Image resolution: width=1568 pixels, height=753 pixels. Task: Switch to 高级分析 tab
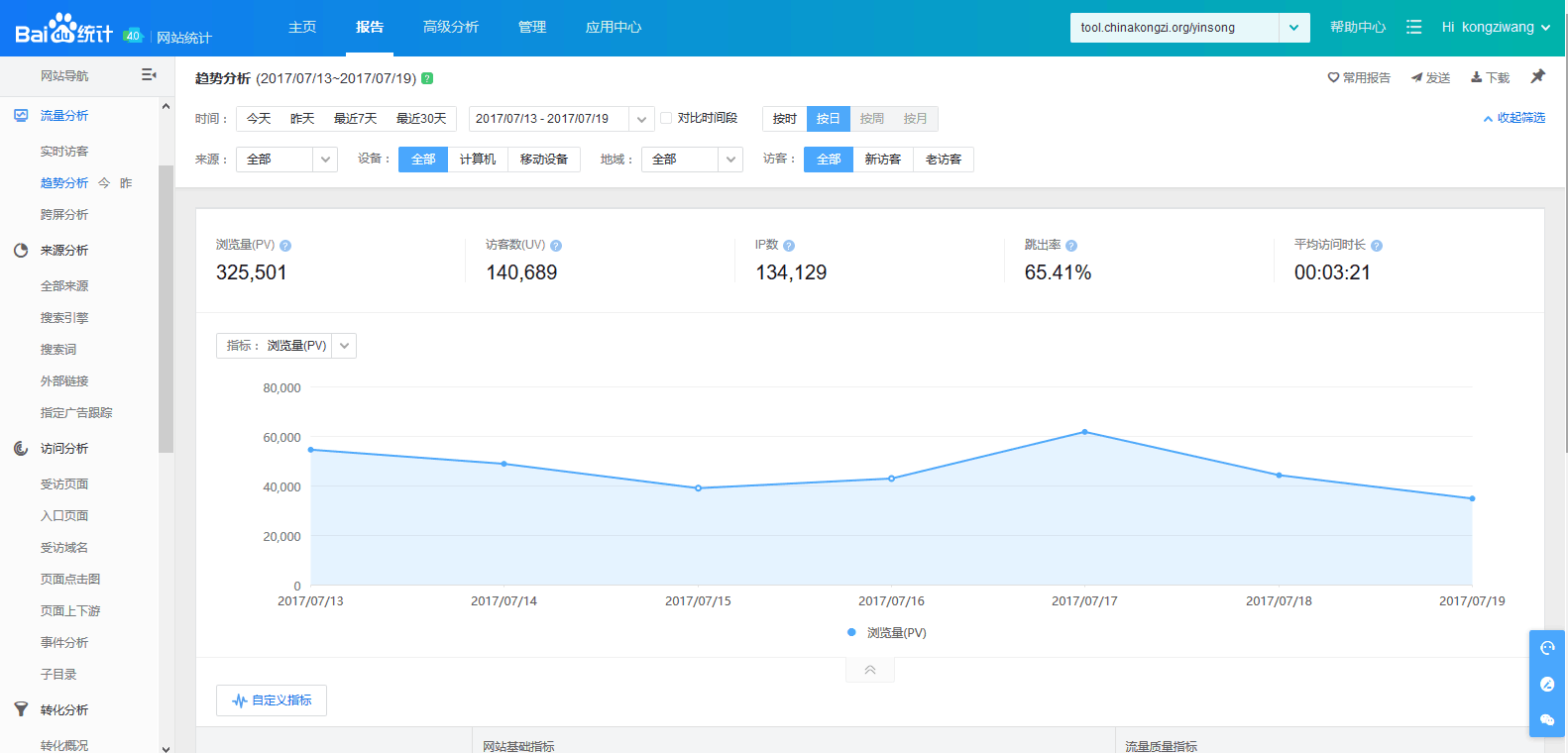point(450,27)
